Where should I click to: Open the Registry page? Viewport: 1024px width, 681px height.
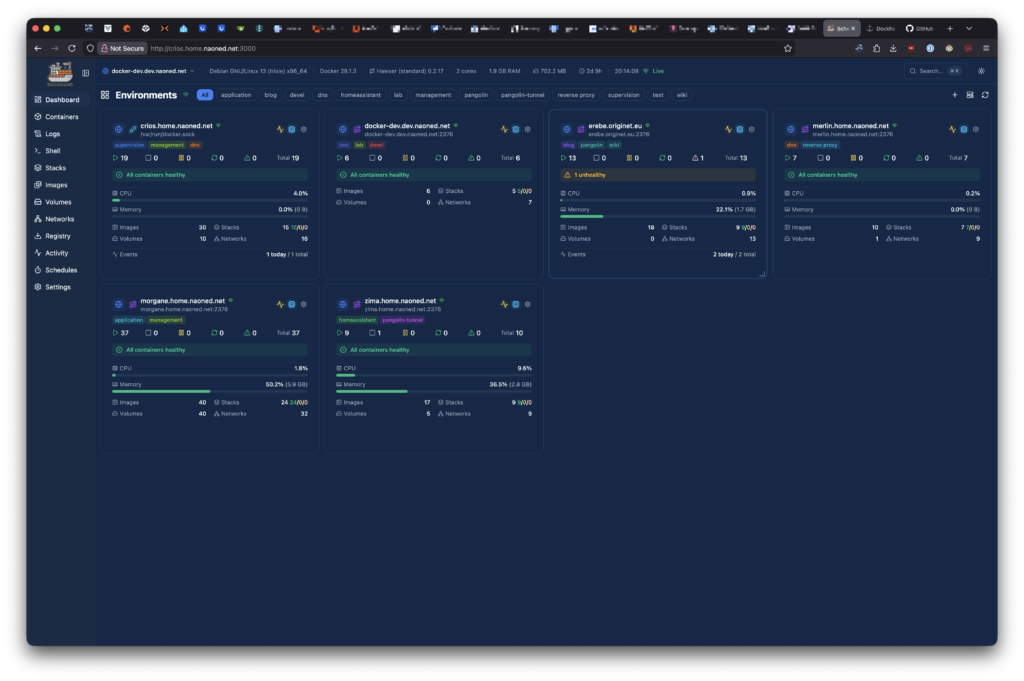pos(57,236)
